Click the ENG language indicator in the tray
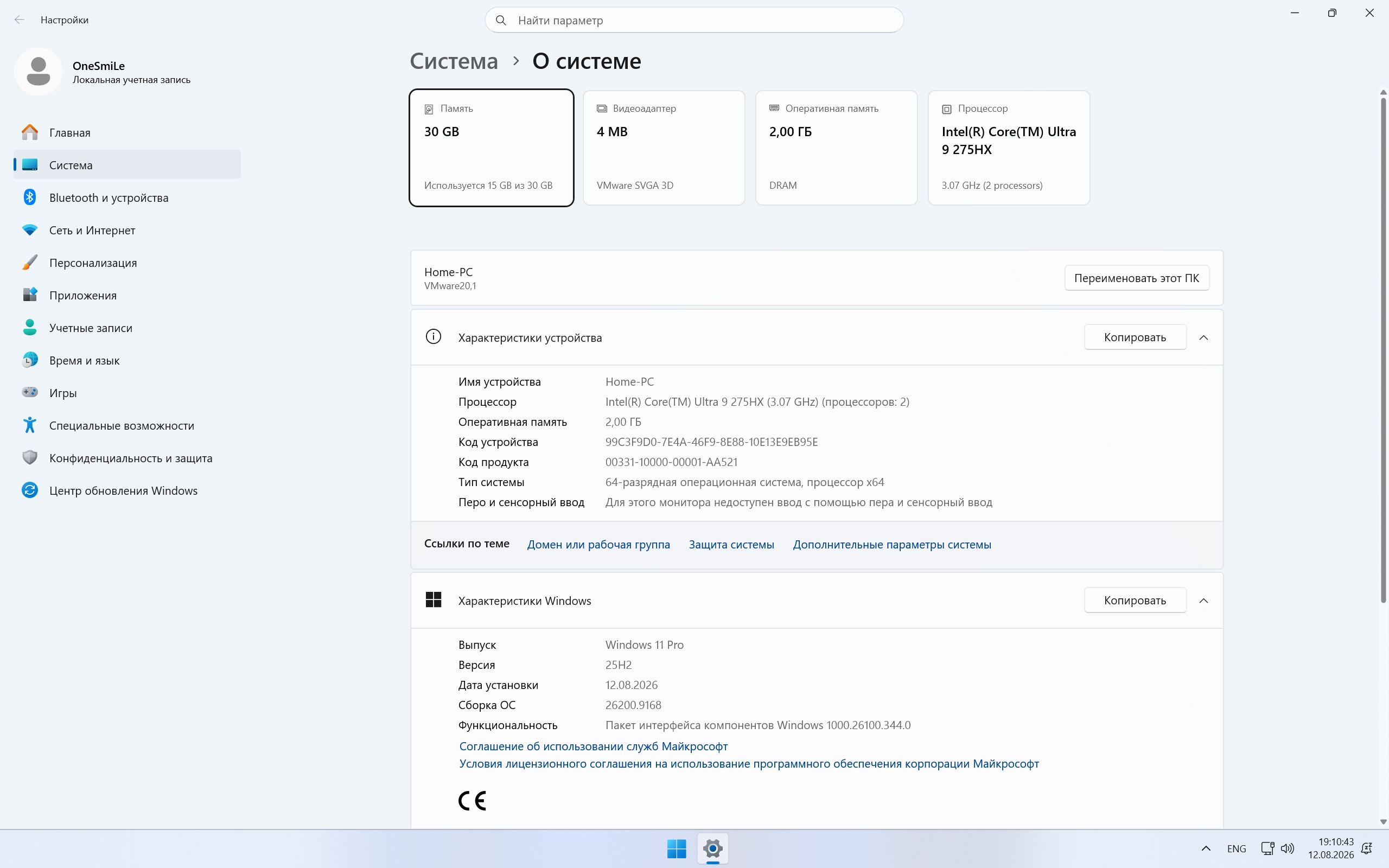 click(1237, 848)
